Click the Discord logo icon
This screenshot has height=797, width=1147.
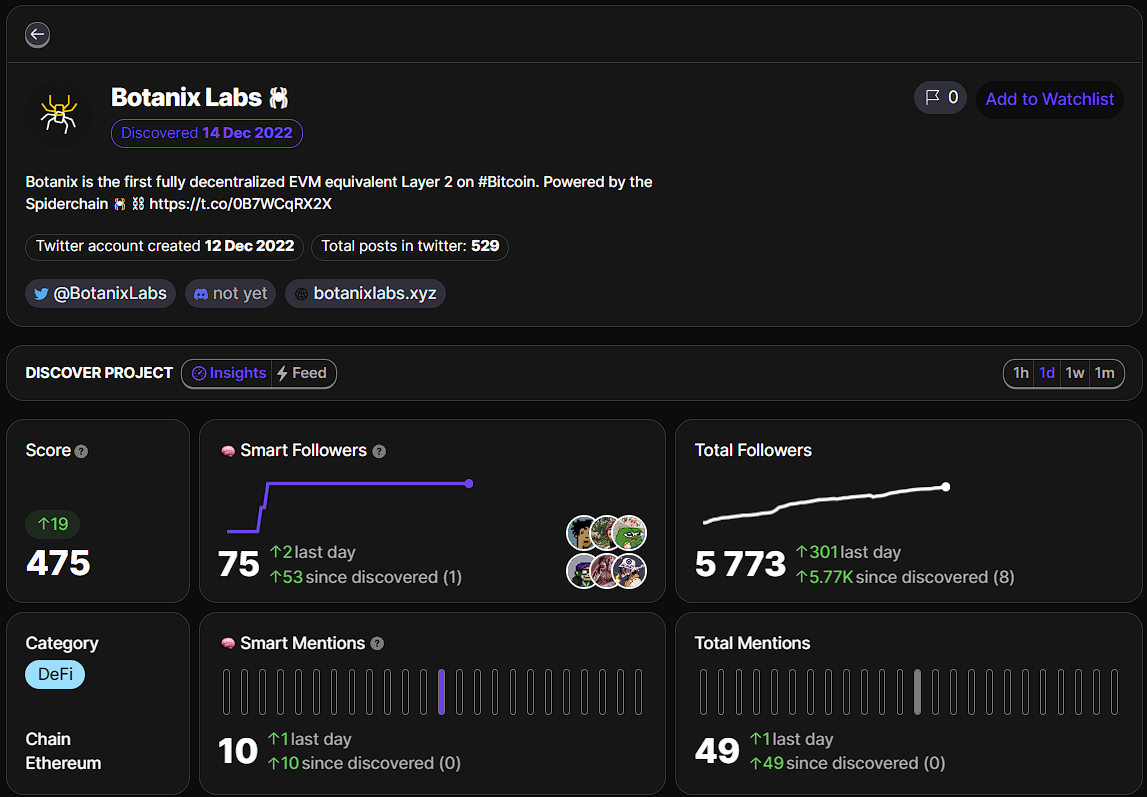coord(200,294)
